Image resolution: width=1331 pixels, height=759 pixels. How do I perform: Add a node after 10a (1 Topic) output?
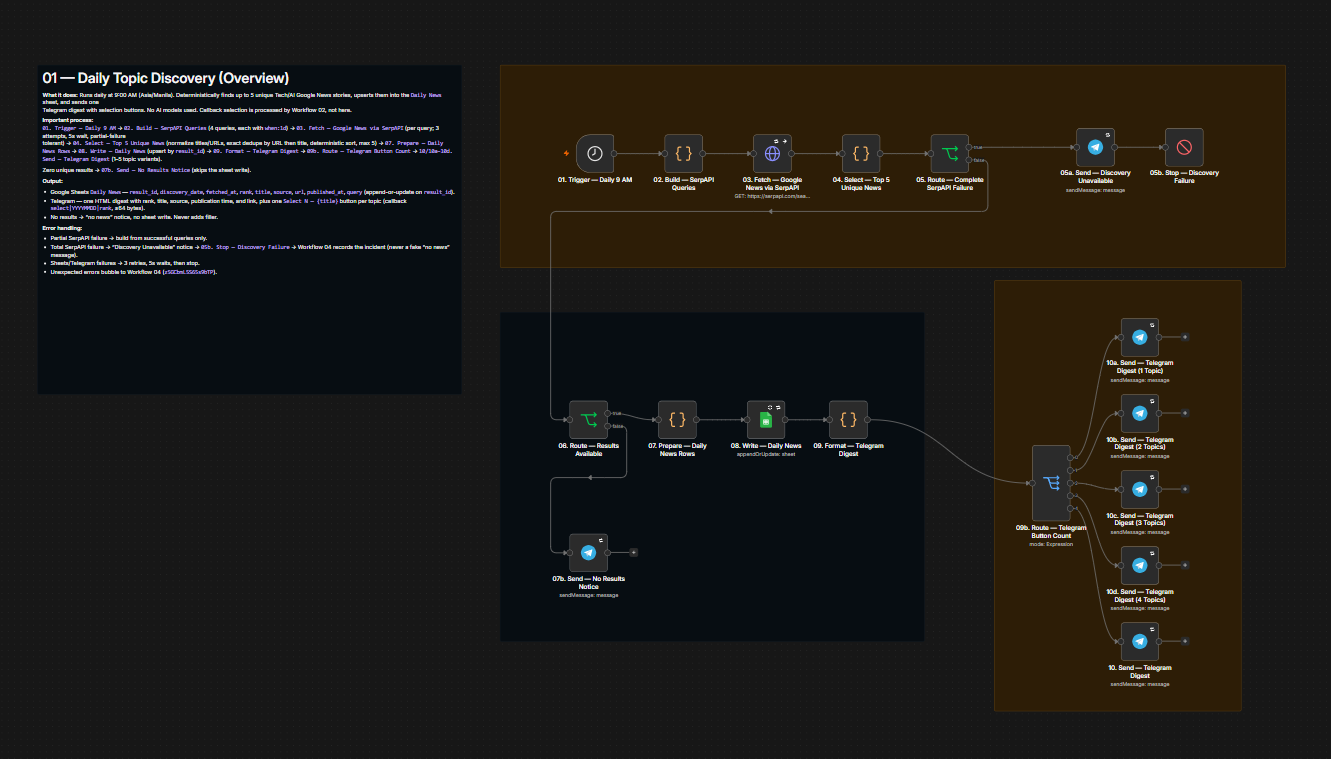click(x=1185, y=337)
